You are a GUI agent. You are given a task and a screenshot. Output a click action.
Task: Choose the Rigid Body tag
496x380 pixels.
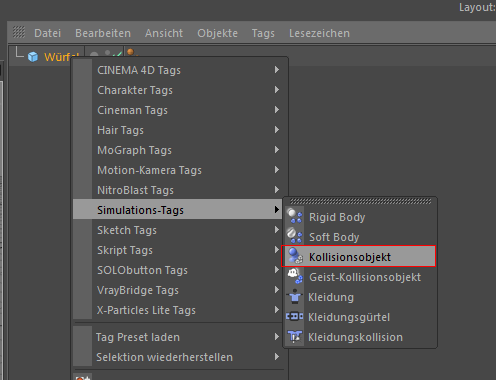click(x=360, y=217)
